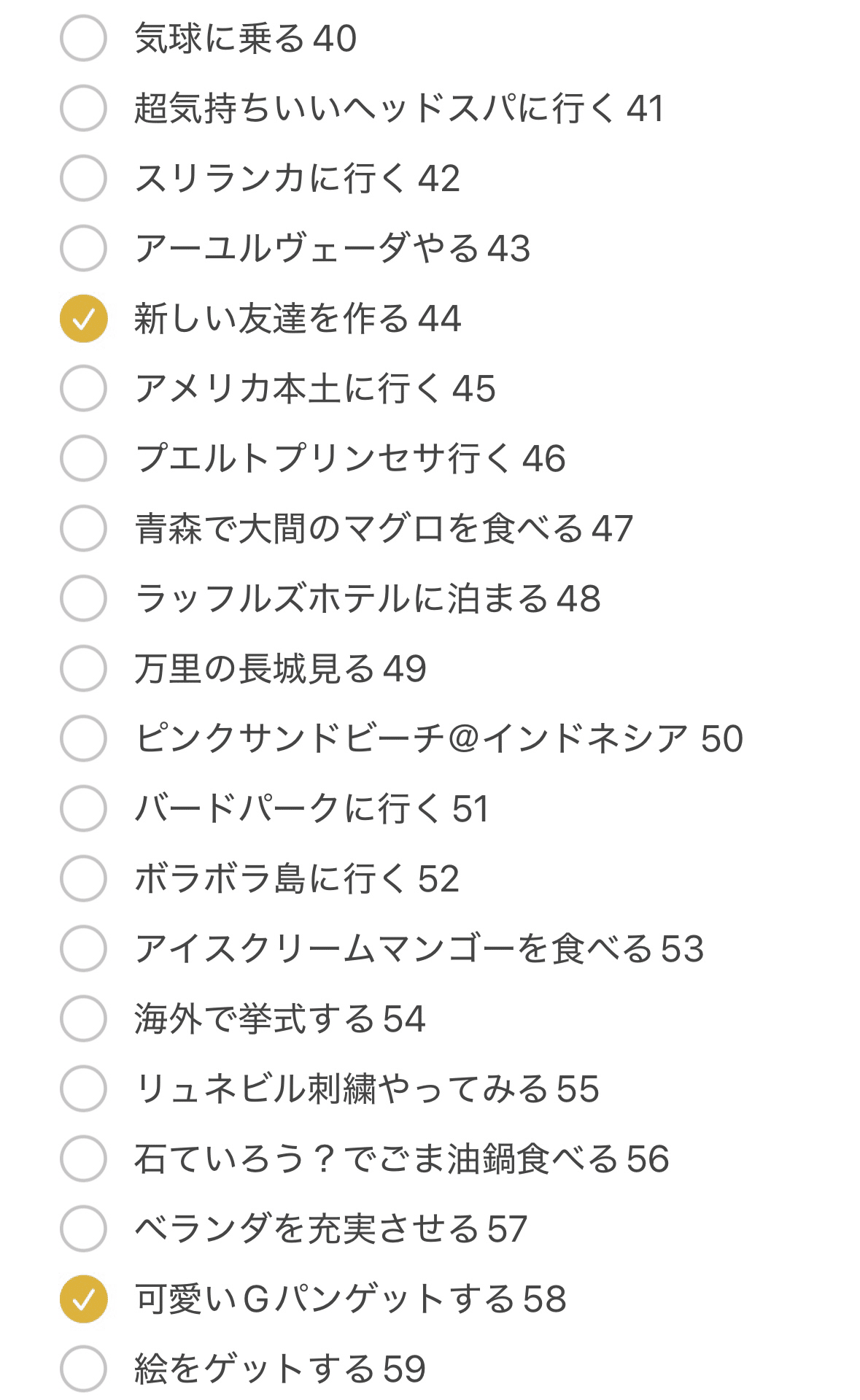
Task: Complete the アーユルヴェーダやる 43 task
Action: pos(83,248)
